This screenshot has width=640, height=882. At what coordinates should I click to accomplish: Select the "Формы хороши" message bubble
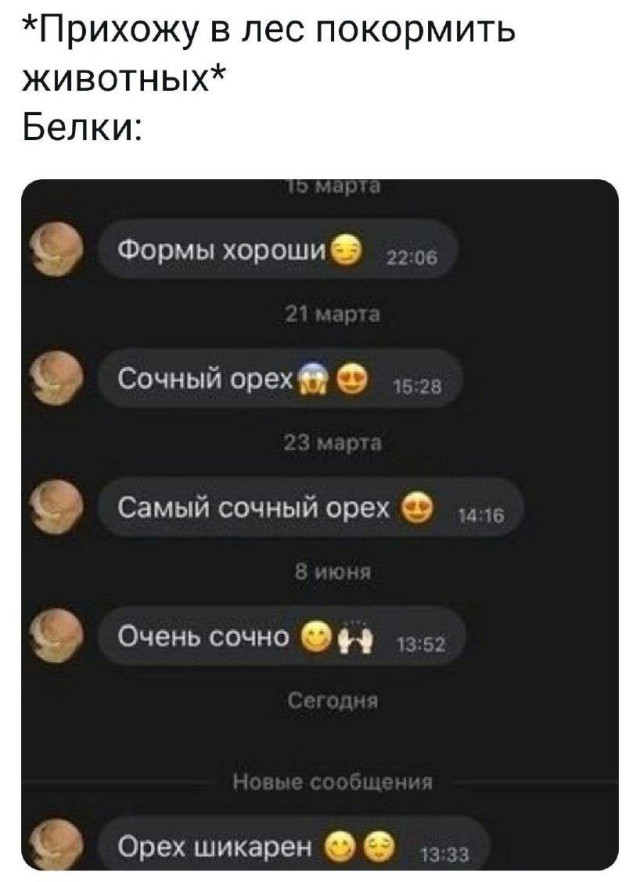pyautogui.click(x=277, y=249)
